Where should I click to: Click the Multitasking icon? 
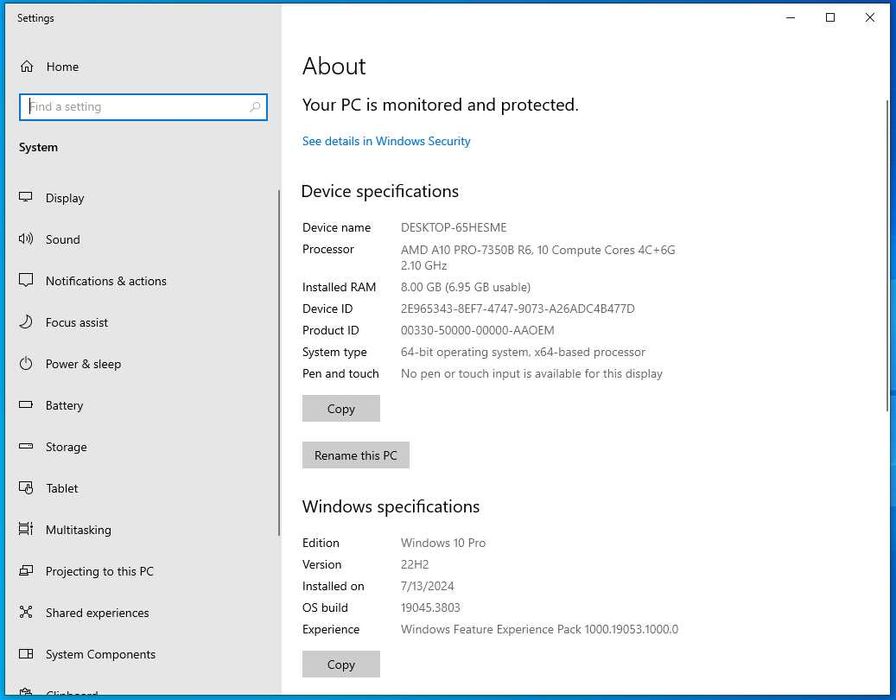tap(26, 529)
